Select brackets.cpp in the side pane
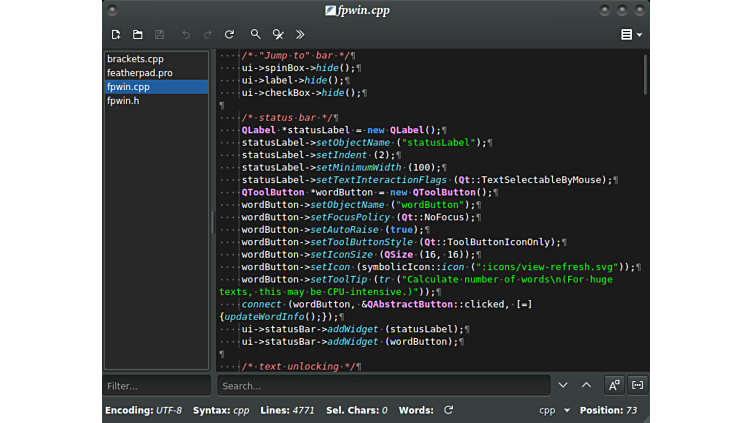752x423 pixels. pos(135,59)
